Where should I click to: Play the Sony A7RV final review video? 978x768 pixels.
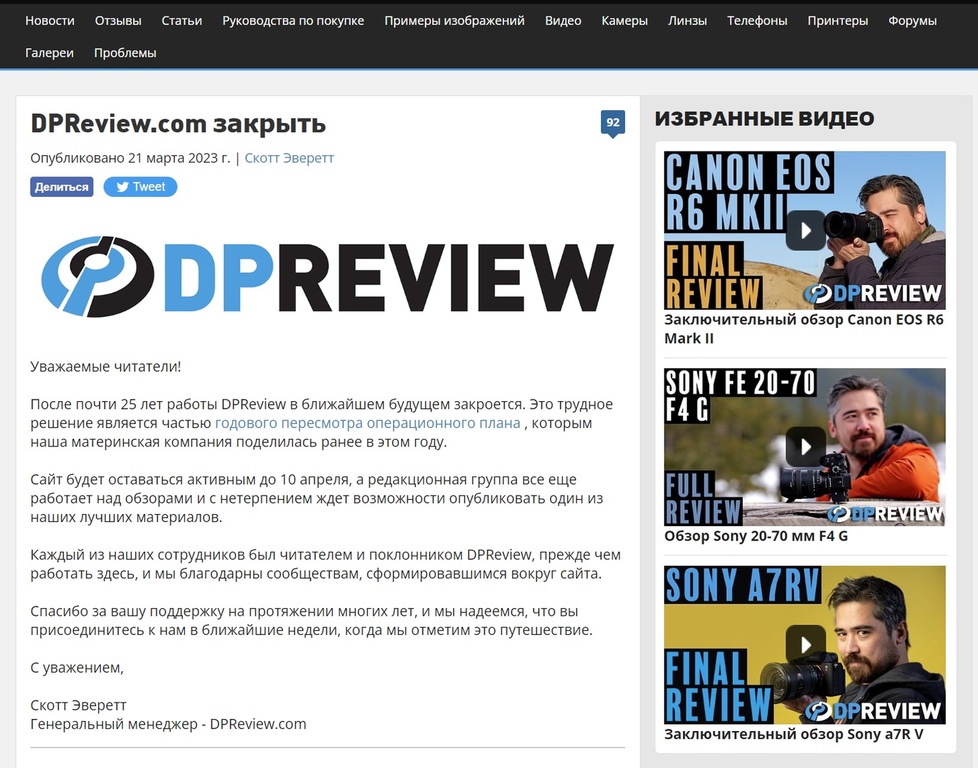tap(805, 644)
